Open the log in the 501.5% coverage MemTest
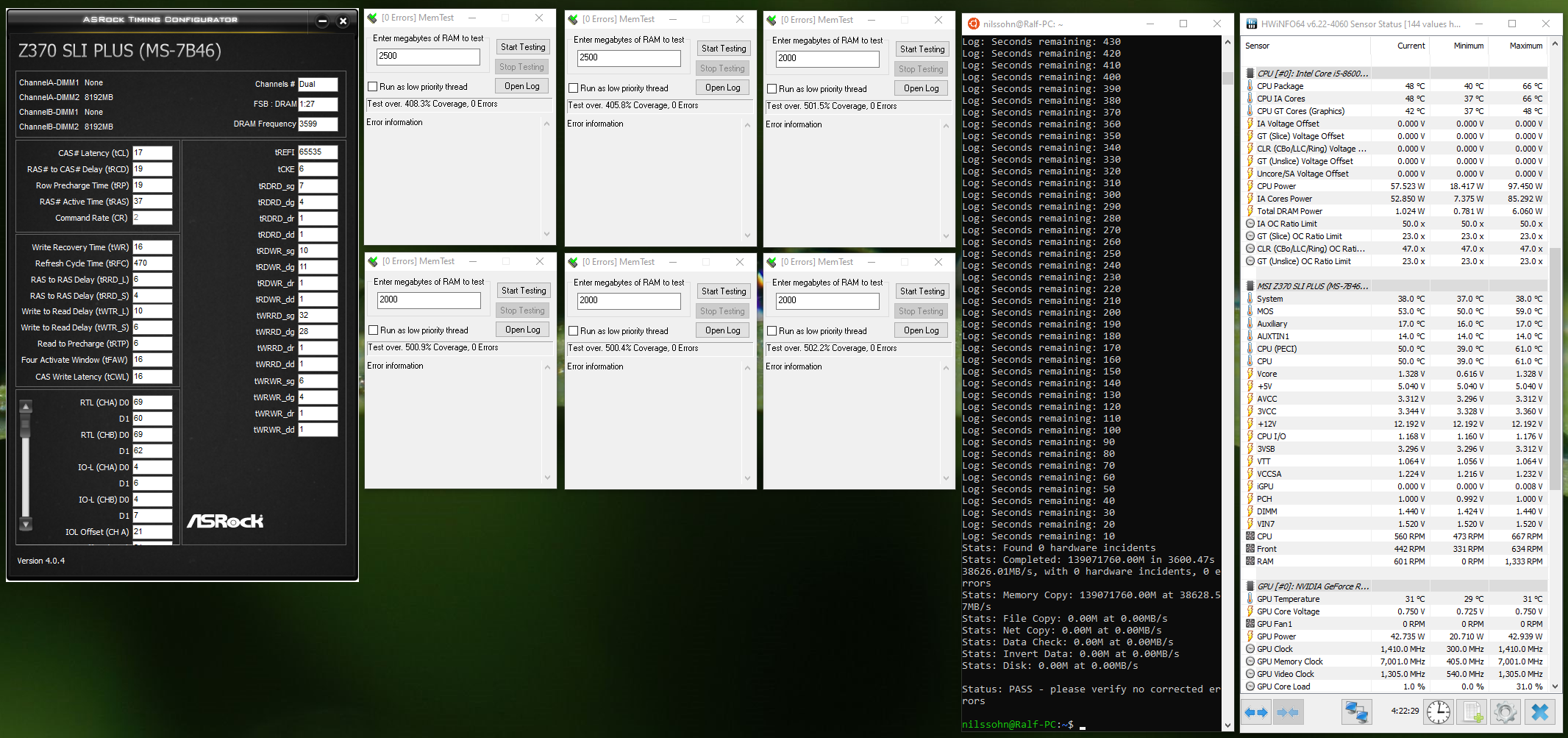This screenshot has width=1568, height=738. click(922, 88)
